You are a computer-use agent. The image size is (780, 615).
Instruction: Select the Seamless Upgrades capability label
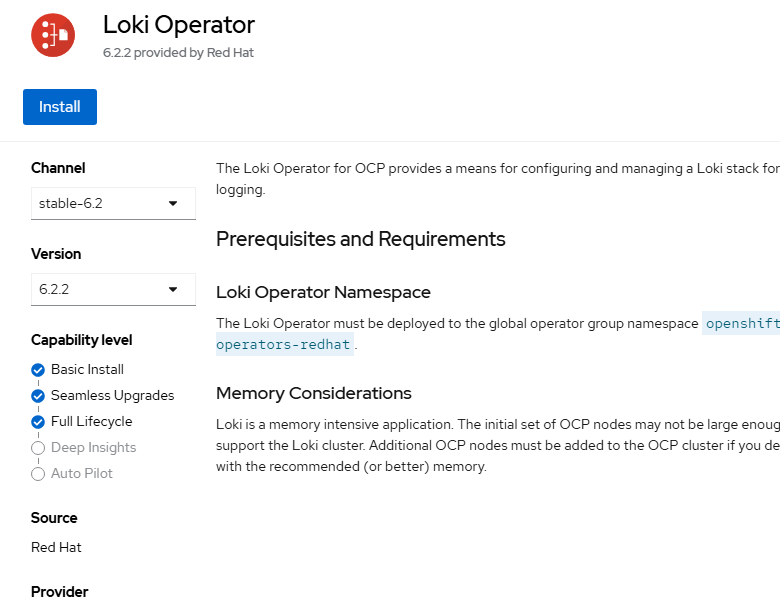point(112,395)
